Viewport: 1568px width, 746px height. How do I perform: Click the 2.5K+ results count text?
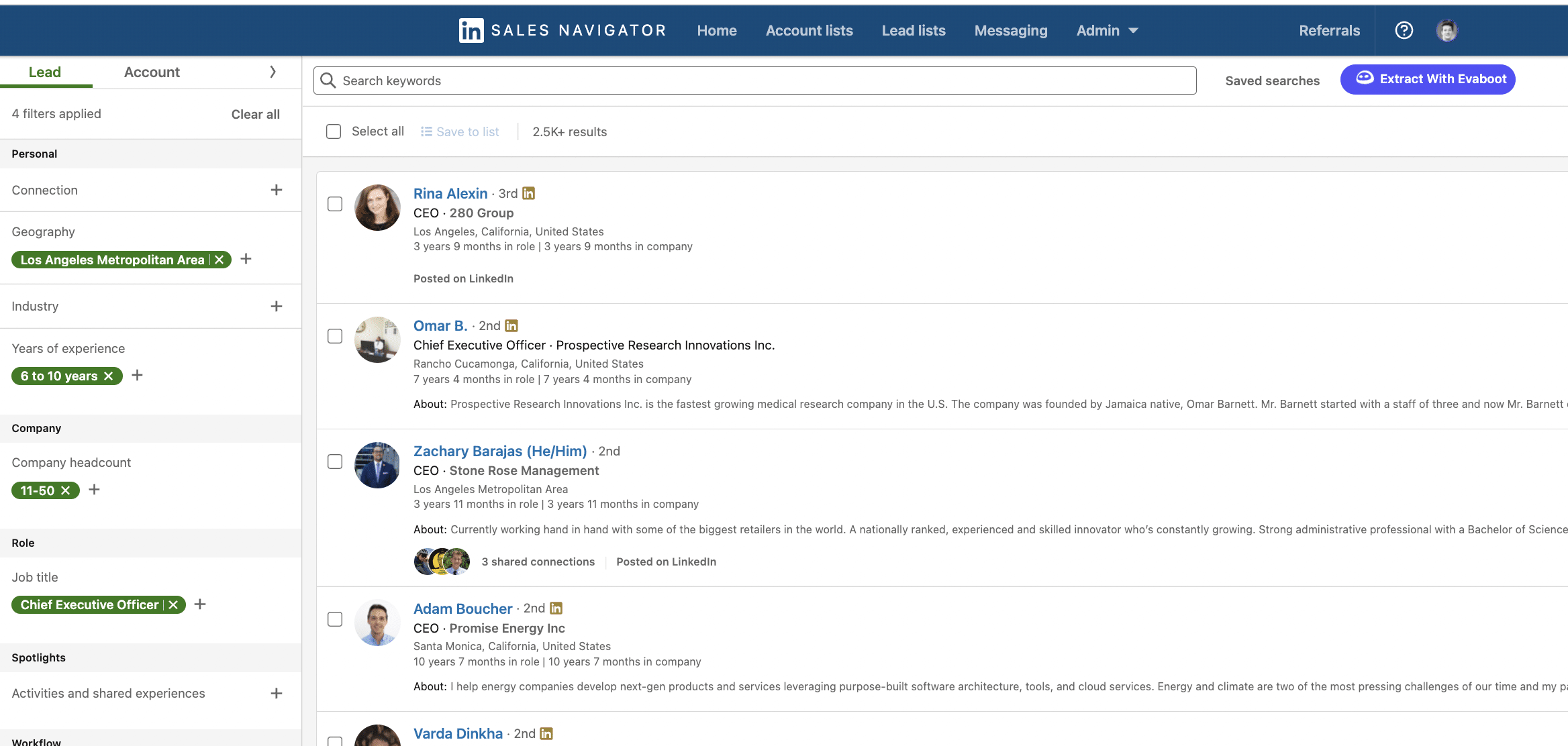tap(569, 132)
